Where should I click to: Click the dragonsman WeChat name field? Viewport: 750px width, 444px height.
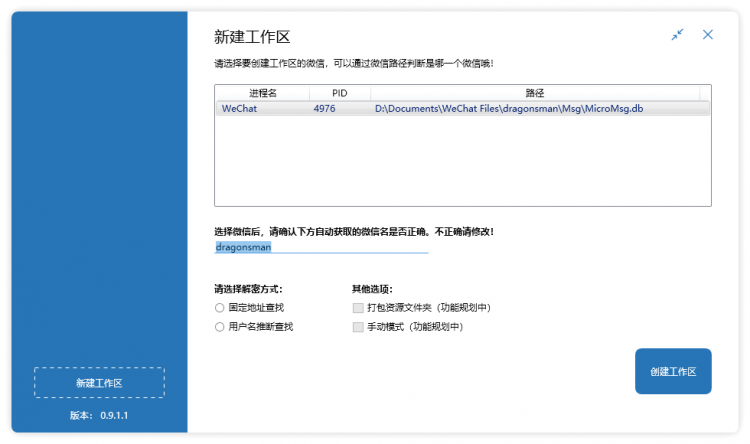coord(321,247)
